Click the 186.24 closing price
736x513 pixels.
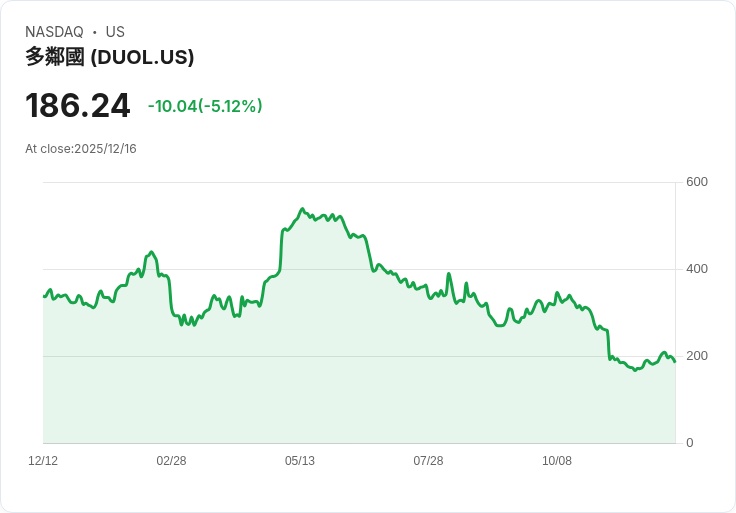pos(77,106)
